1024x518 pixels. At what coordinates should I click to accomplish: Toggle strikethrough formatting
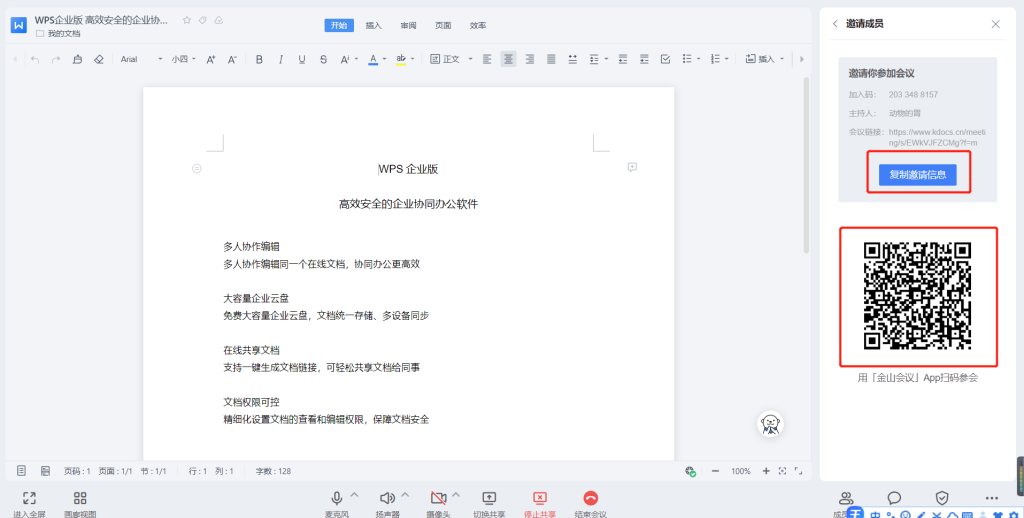click(x=323, y=59)
